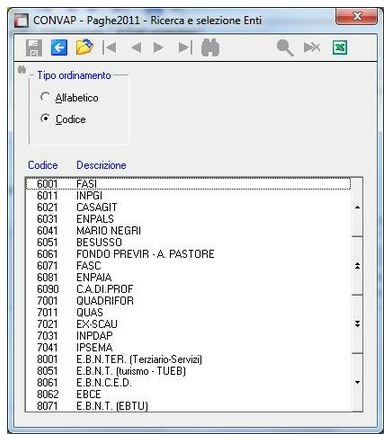Screen dimensions: 389x440
Task: Select row 6090 C.A.DI.PROF
Action: pos(188,289)
